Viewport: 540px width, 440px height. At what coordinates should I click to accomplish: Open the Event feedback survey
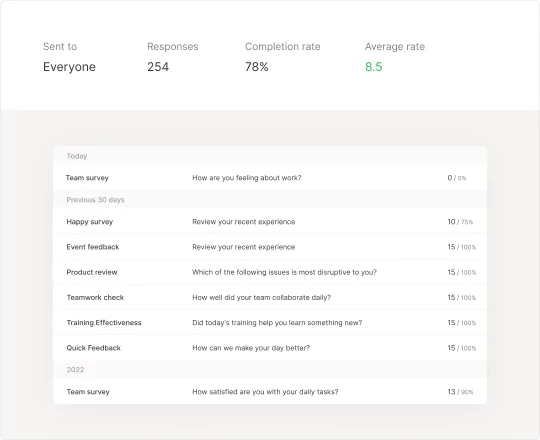coord(93,247)
